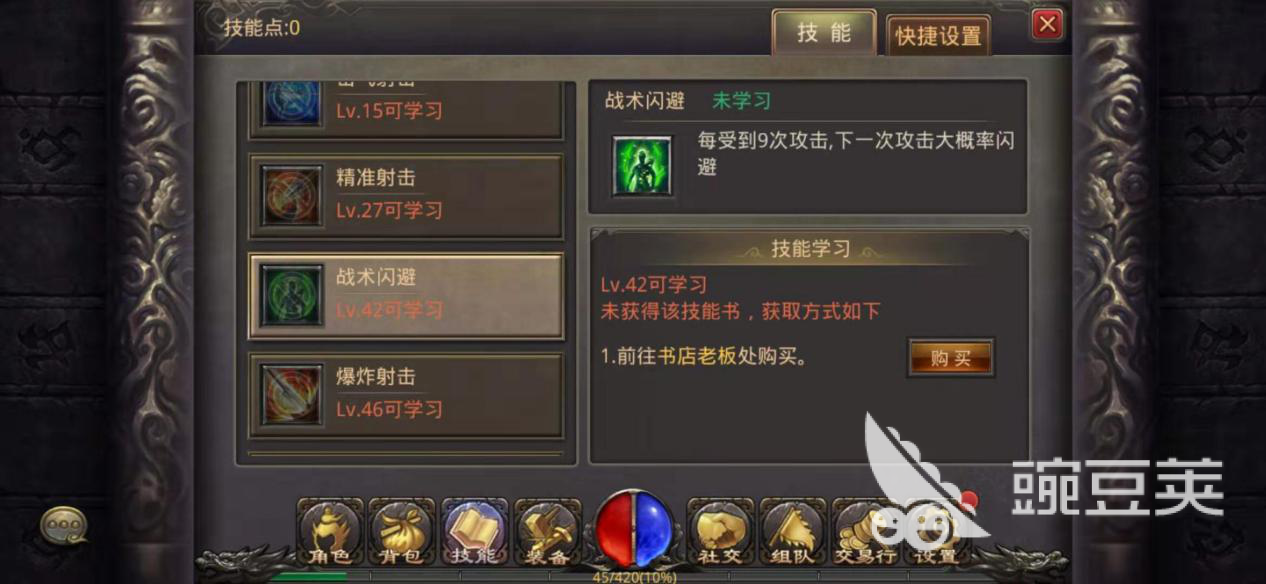Close the skill panel with X
The width and height of the screenshot is (1266, 584).
pyautogui.click(x=1047, y=24)
